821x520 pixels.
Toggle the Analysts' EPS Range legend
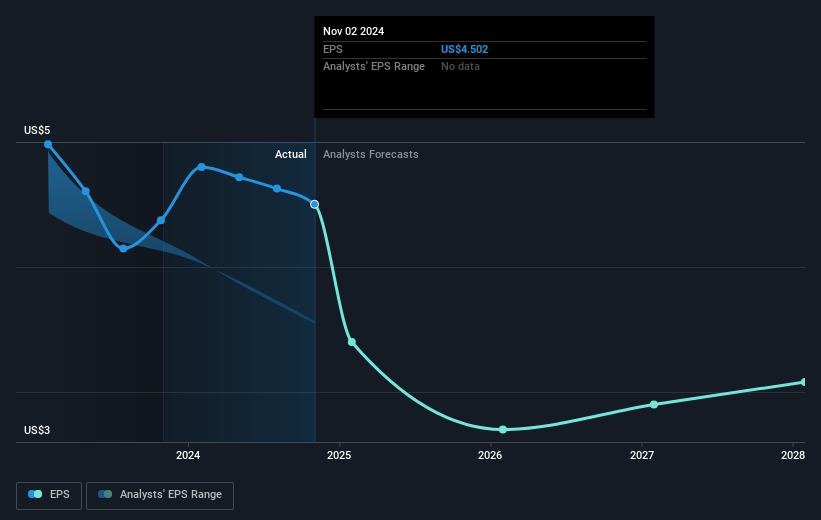tap(160, 495)
